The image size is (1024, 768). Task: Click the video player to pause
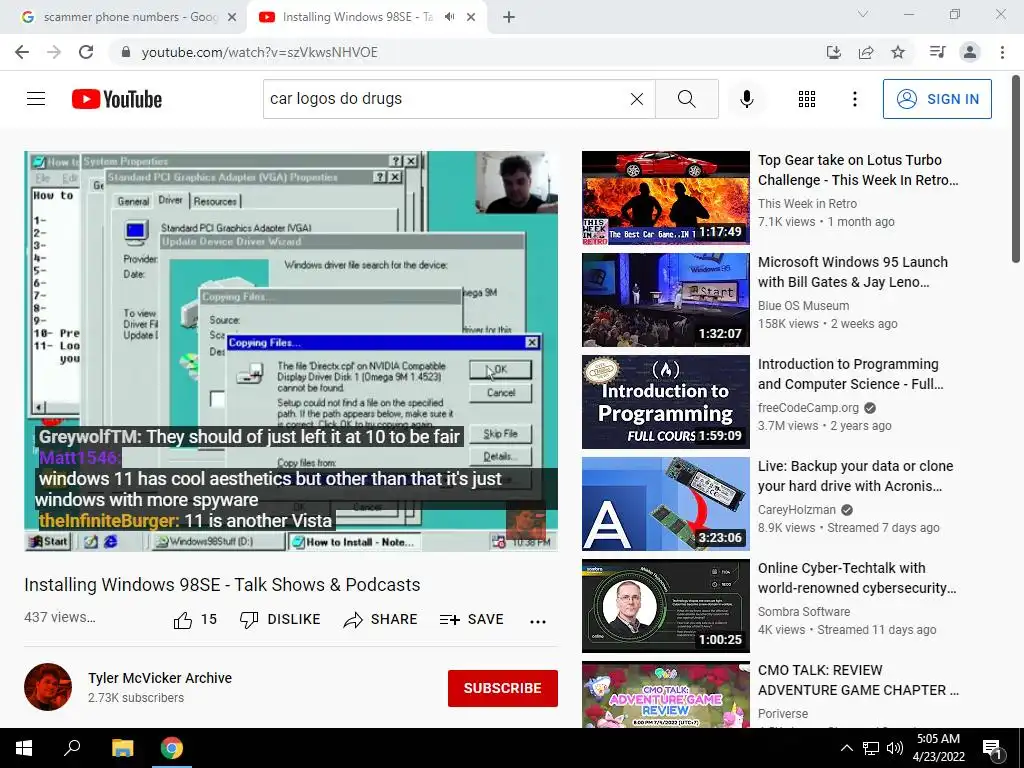coord(291,351)
